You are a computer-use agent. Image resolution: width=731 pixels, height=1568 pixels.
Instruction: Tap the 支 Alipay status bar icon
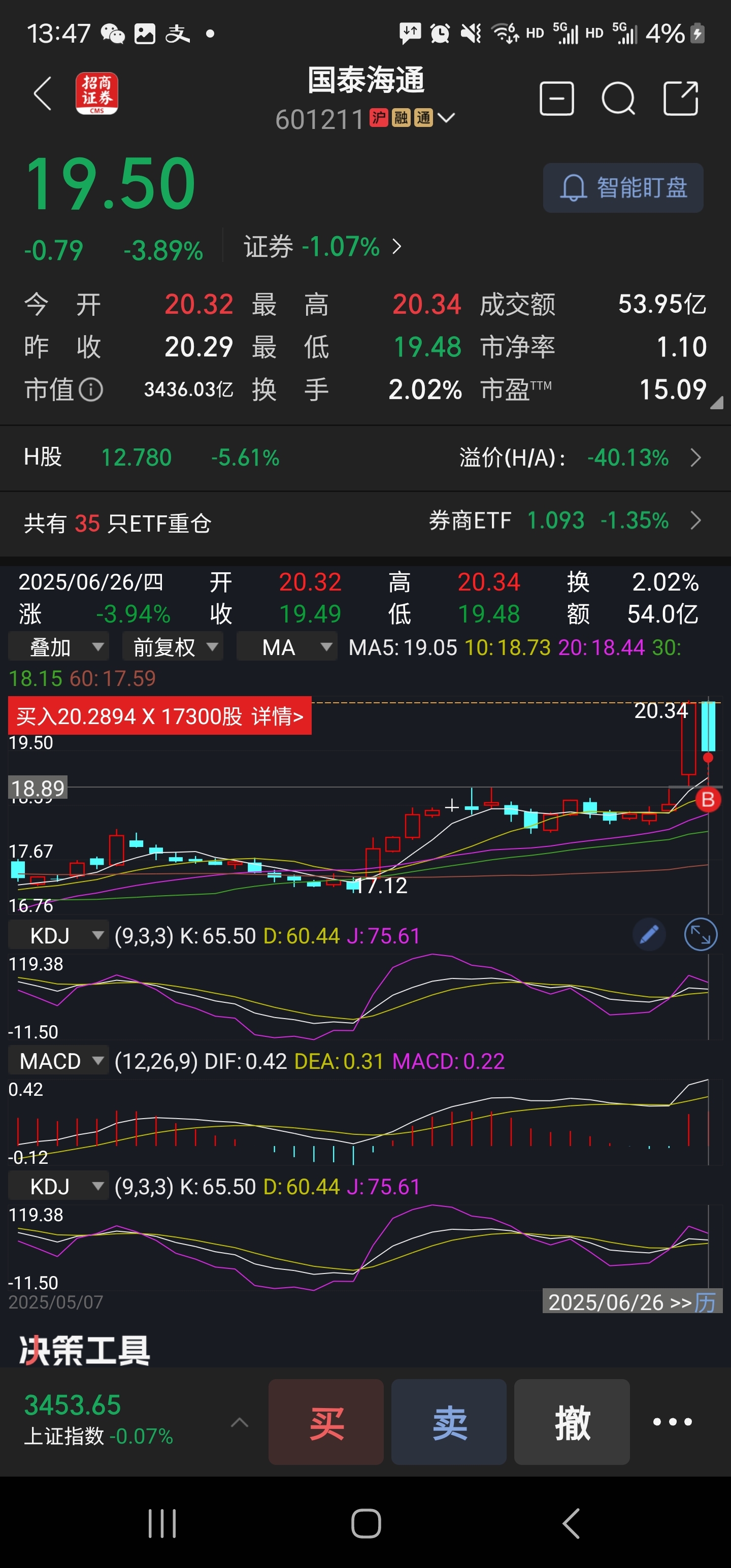tap(177, 34)
